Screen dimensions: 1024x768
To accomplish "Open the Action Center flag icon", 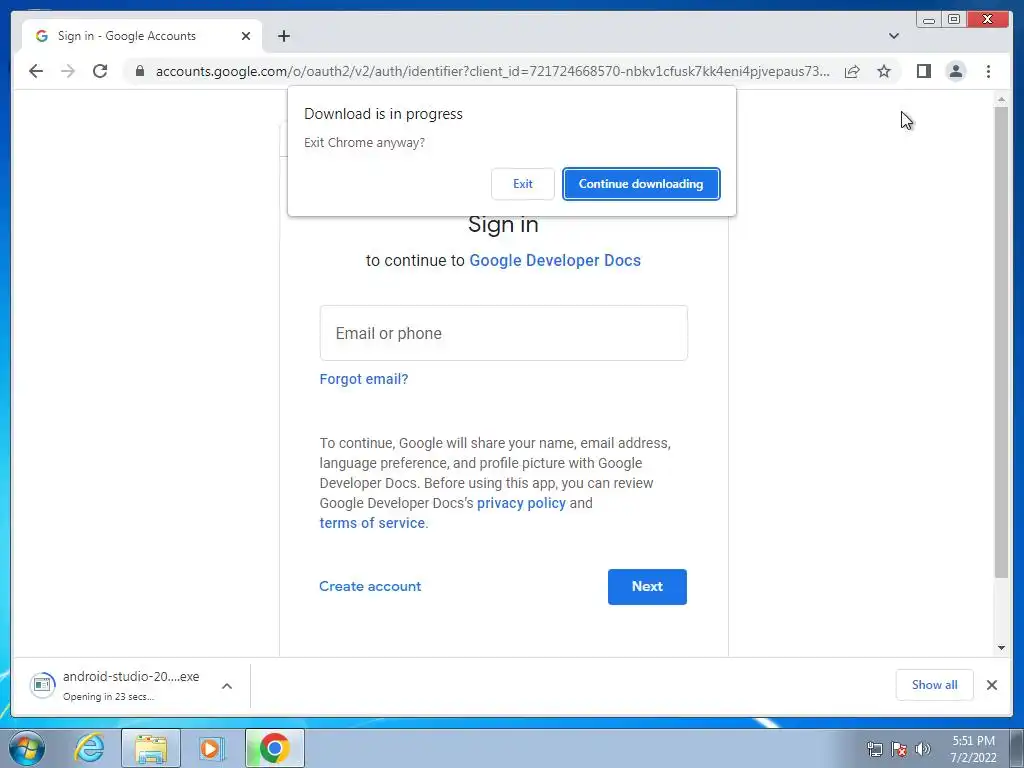I will point(899,749).
